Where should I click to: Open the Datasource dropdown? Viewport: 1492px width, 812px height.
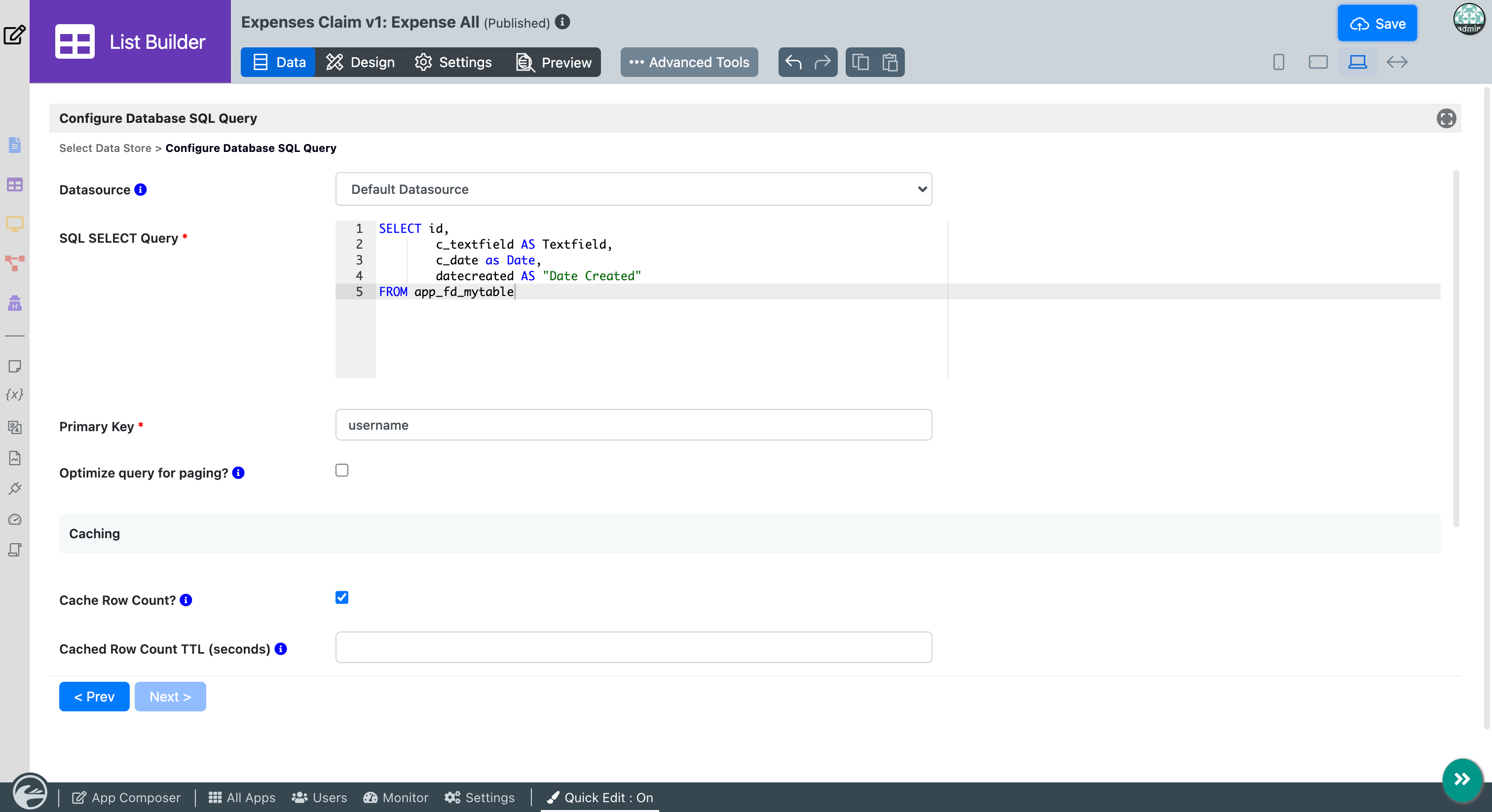[x=633, y=189]
